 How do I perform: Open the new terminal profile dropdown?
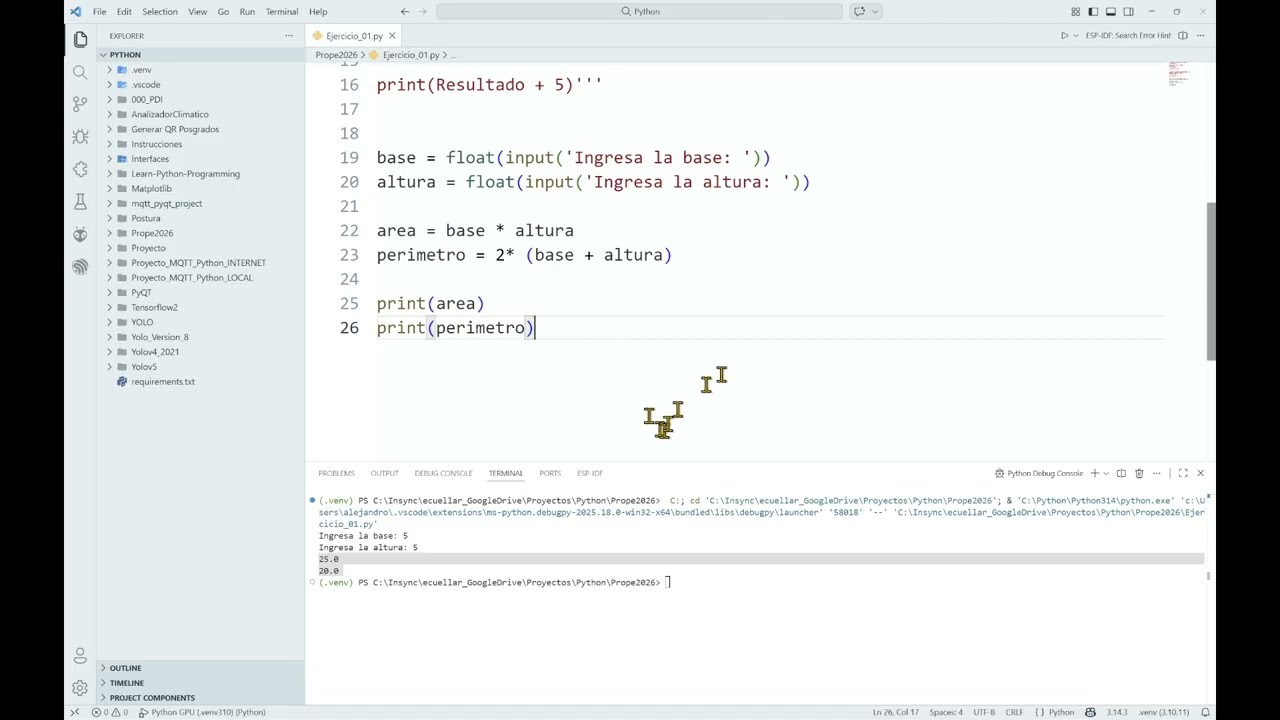point(1105,473)
